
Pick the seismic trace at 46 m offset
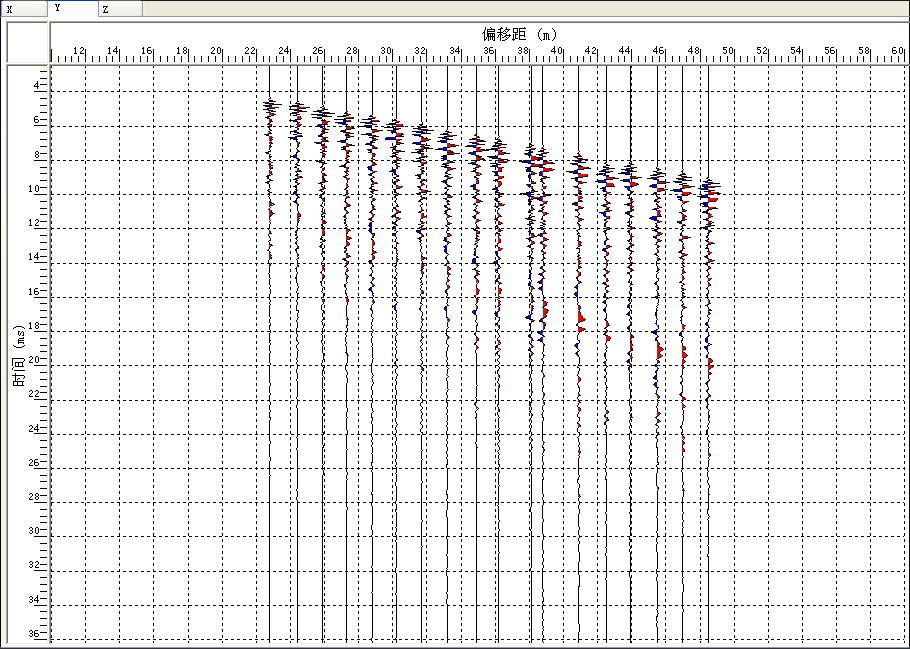tap(657, 300)
